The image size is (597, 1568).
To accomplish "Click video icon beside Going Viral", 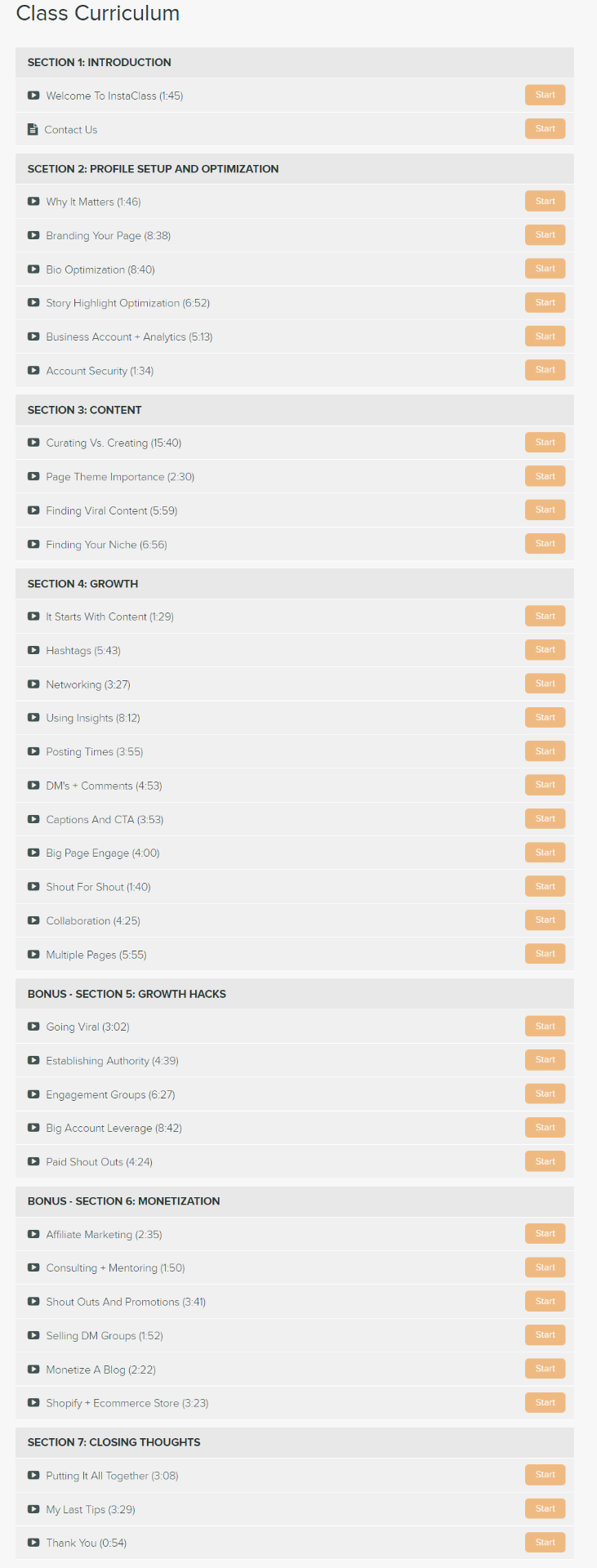I will click(33, 1027).
